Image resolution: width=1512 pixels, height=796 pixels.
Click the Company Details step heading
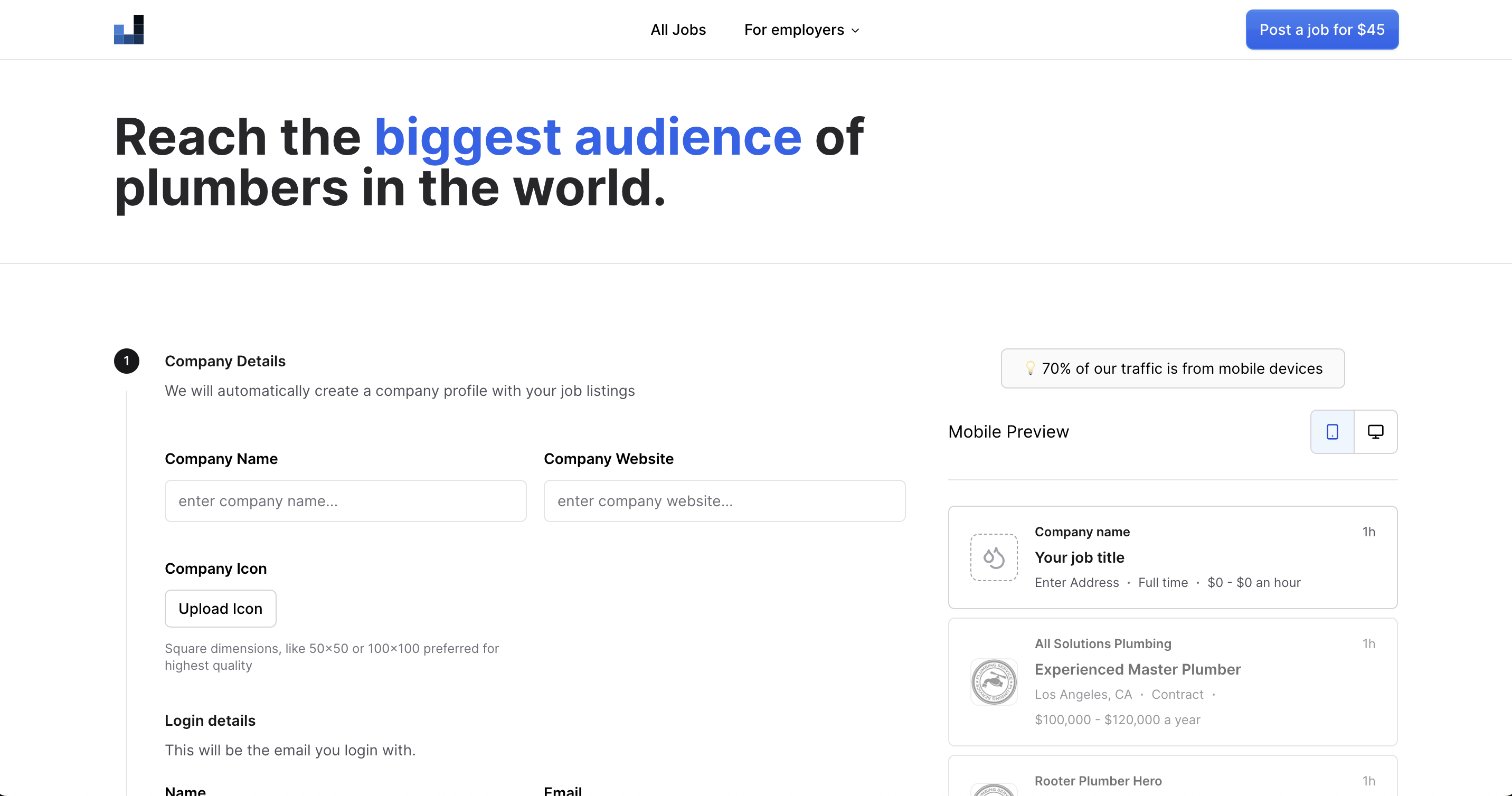[225, 361]
